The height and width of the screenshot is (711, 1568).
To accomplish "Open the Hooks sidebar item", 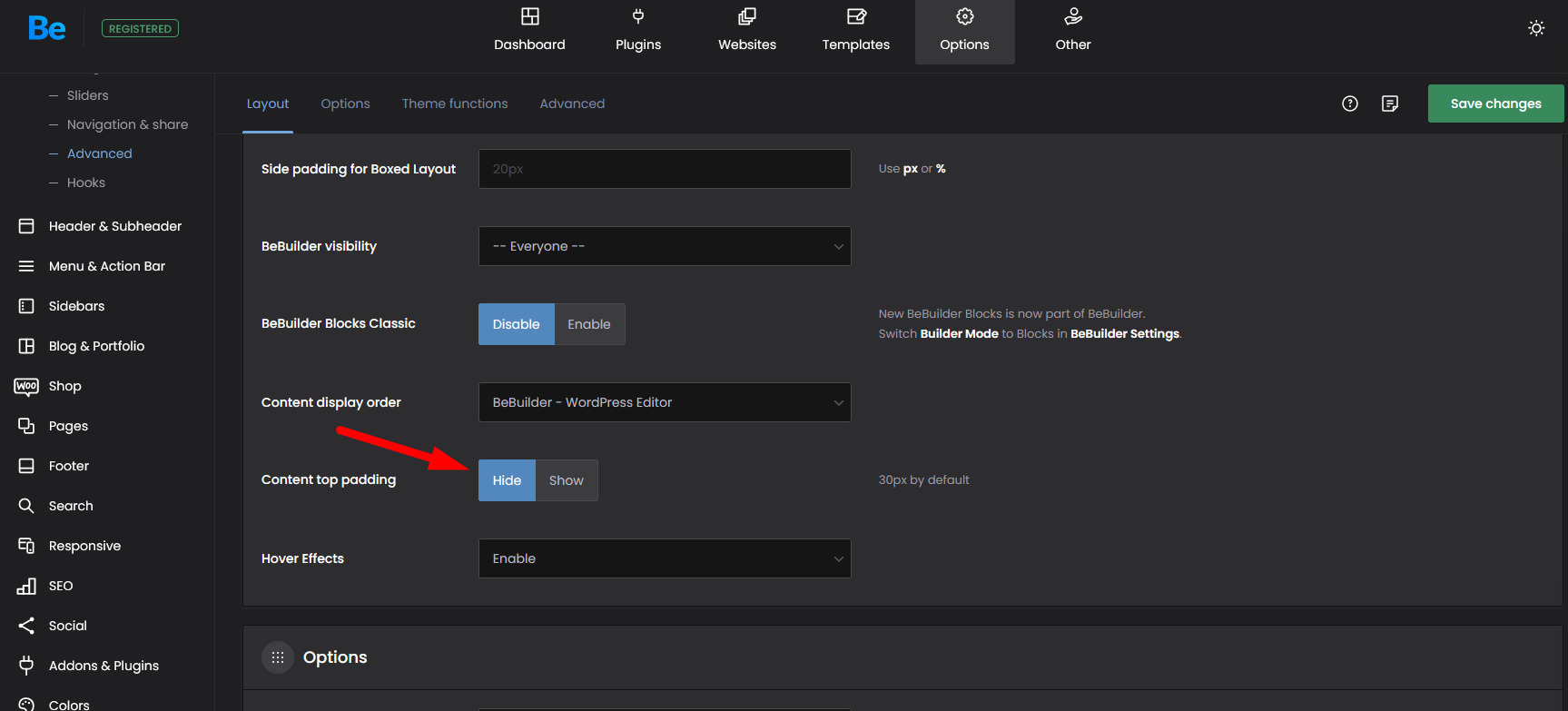I will click(x=86, y=183).
